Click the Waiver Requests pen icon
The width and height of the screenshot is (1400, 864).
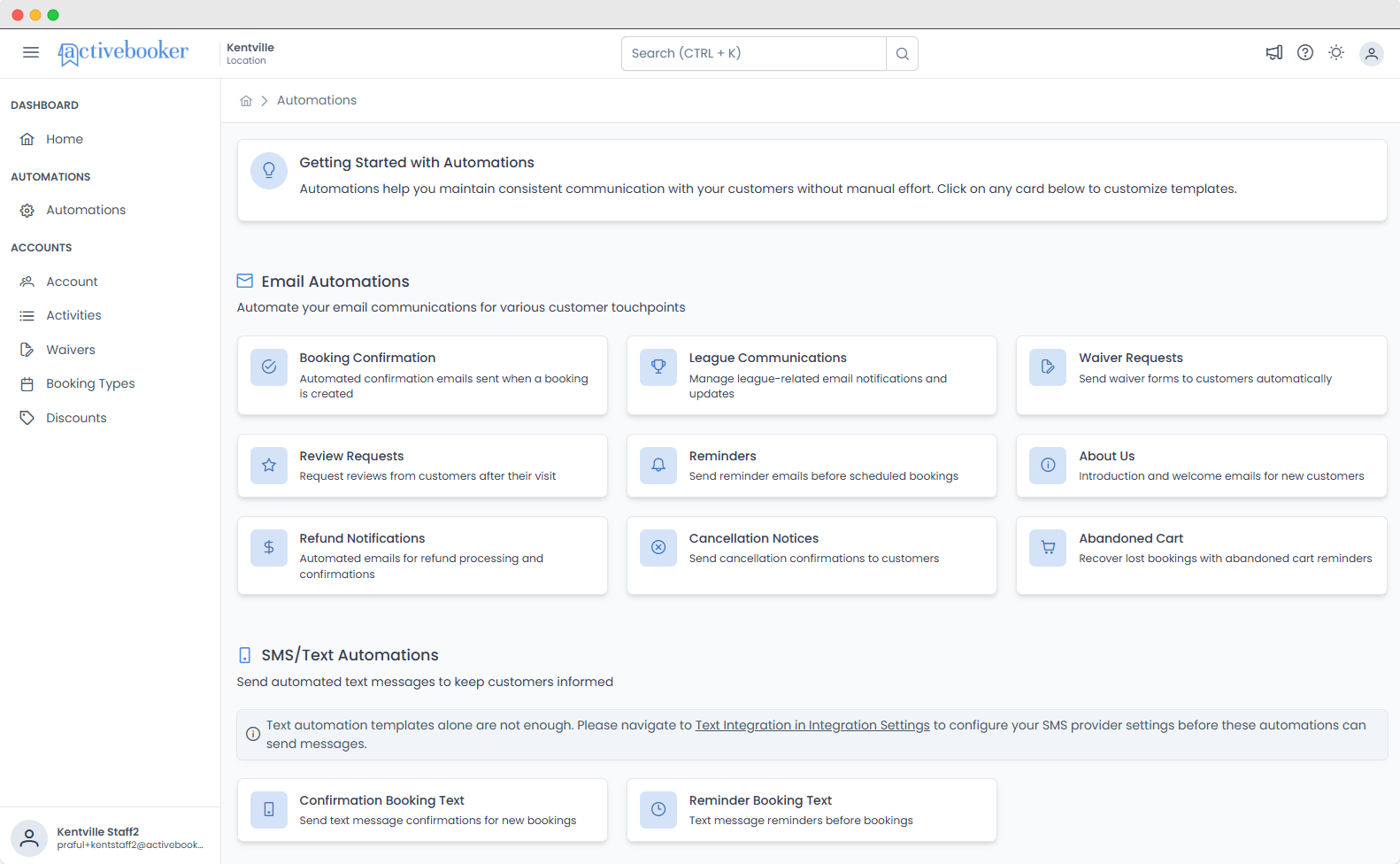click(1048, 366)
